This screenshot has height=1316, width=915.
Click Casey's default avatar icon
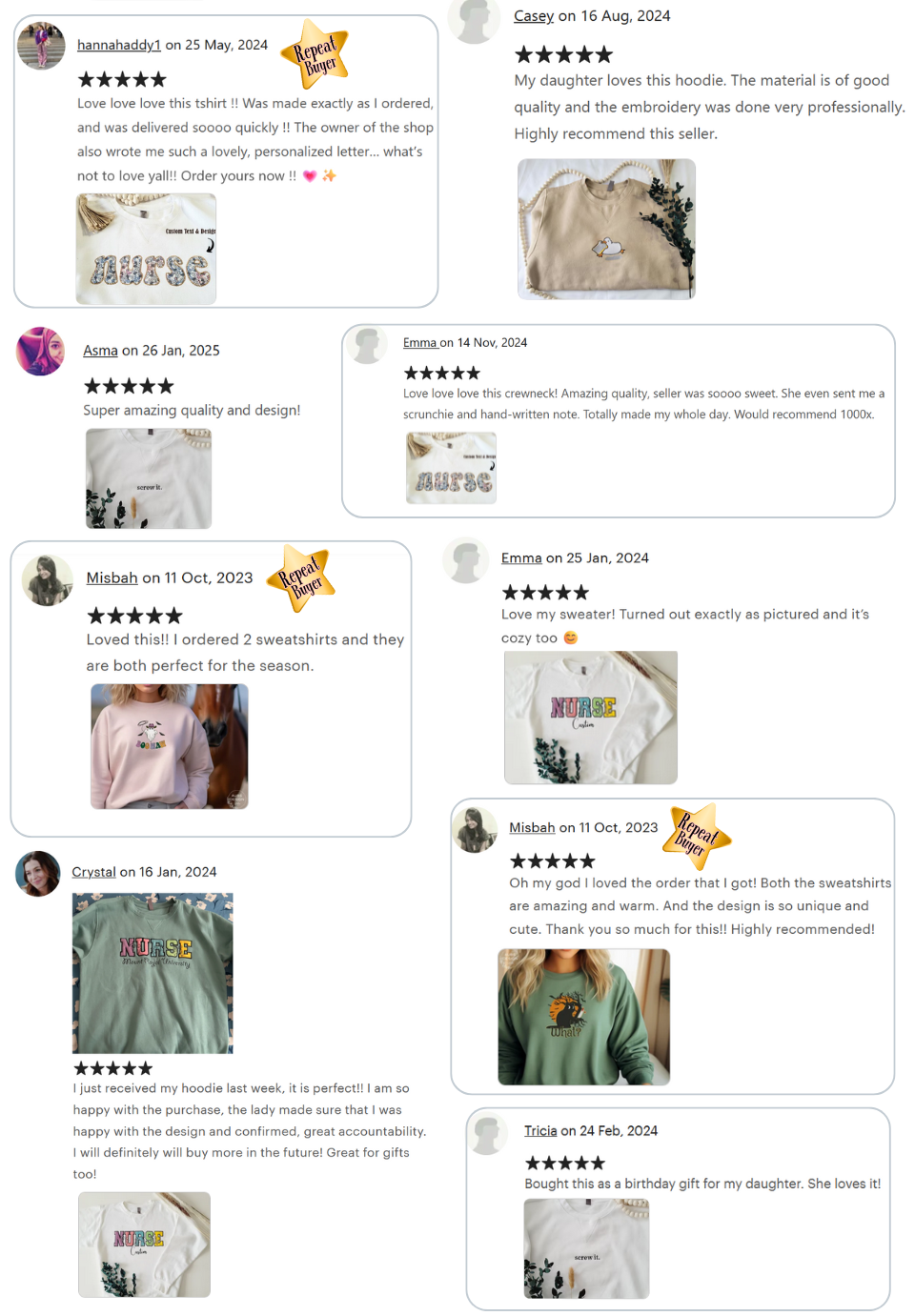pos(474,21)
